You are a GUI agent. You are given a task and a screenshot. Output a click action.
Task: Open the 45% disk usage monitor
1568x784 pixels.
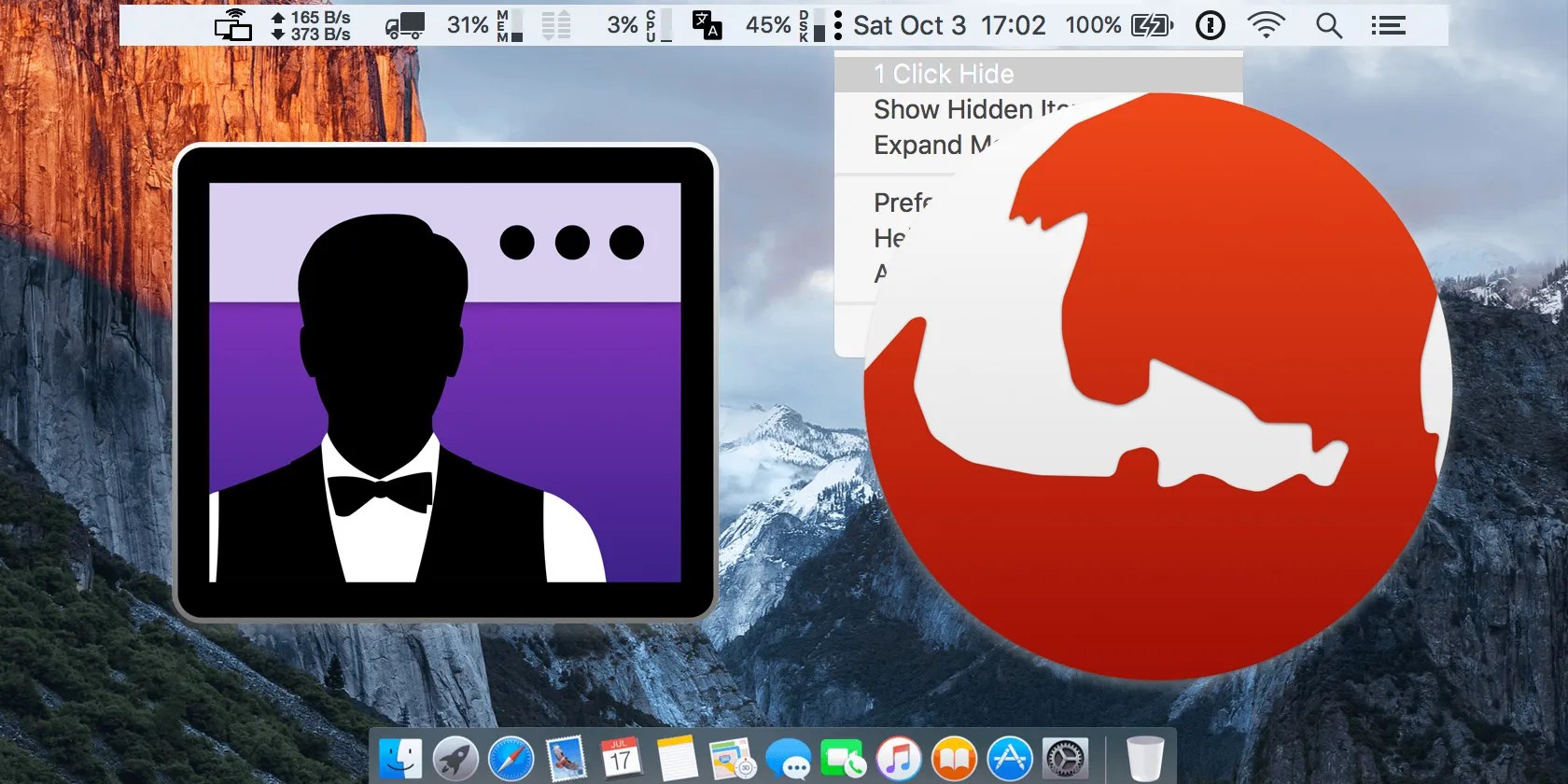pyautogui.click(x=785, y=25)
